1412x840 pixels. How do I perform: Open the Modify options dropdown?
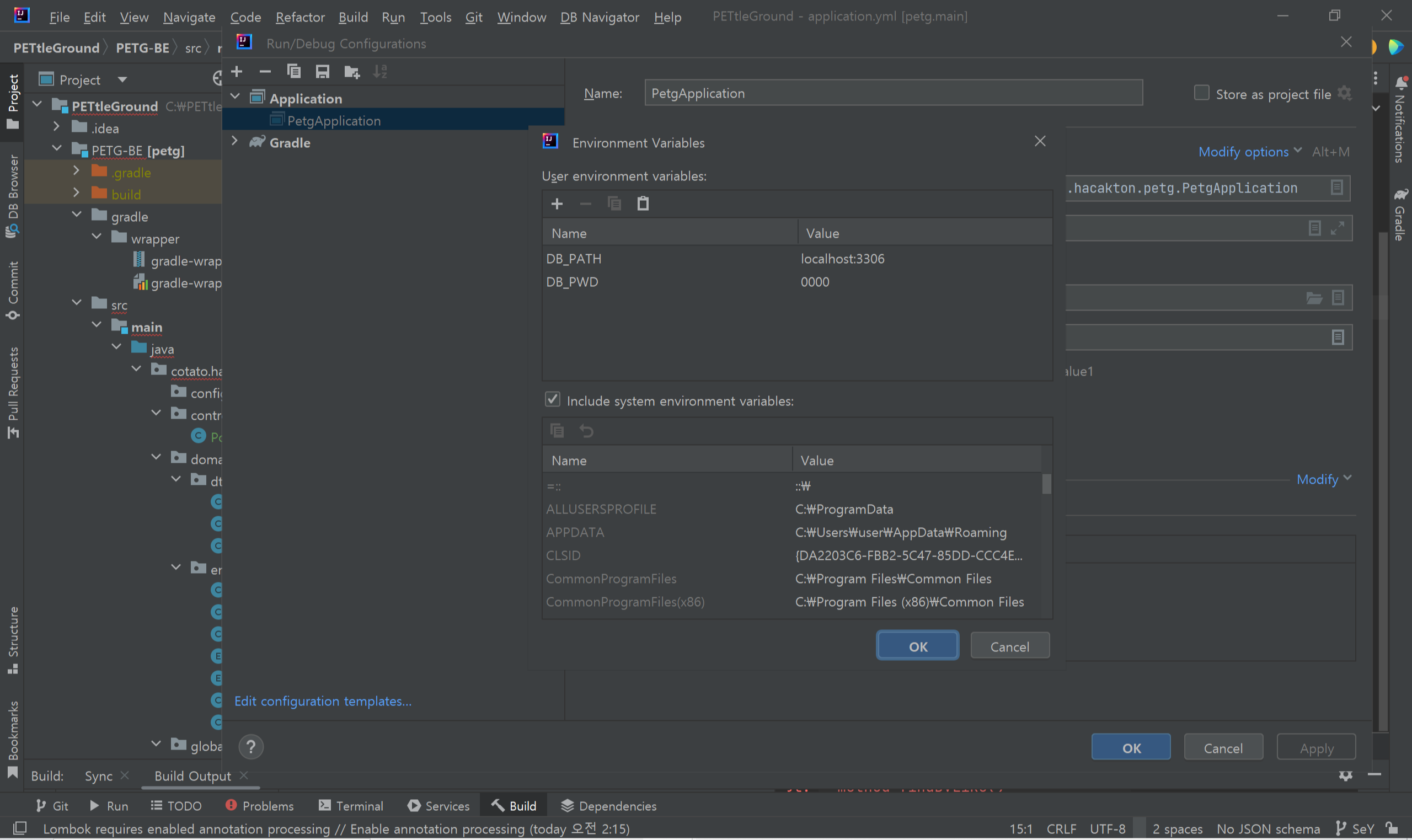pos(1249,152)
